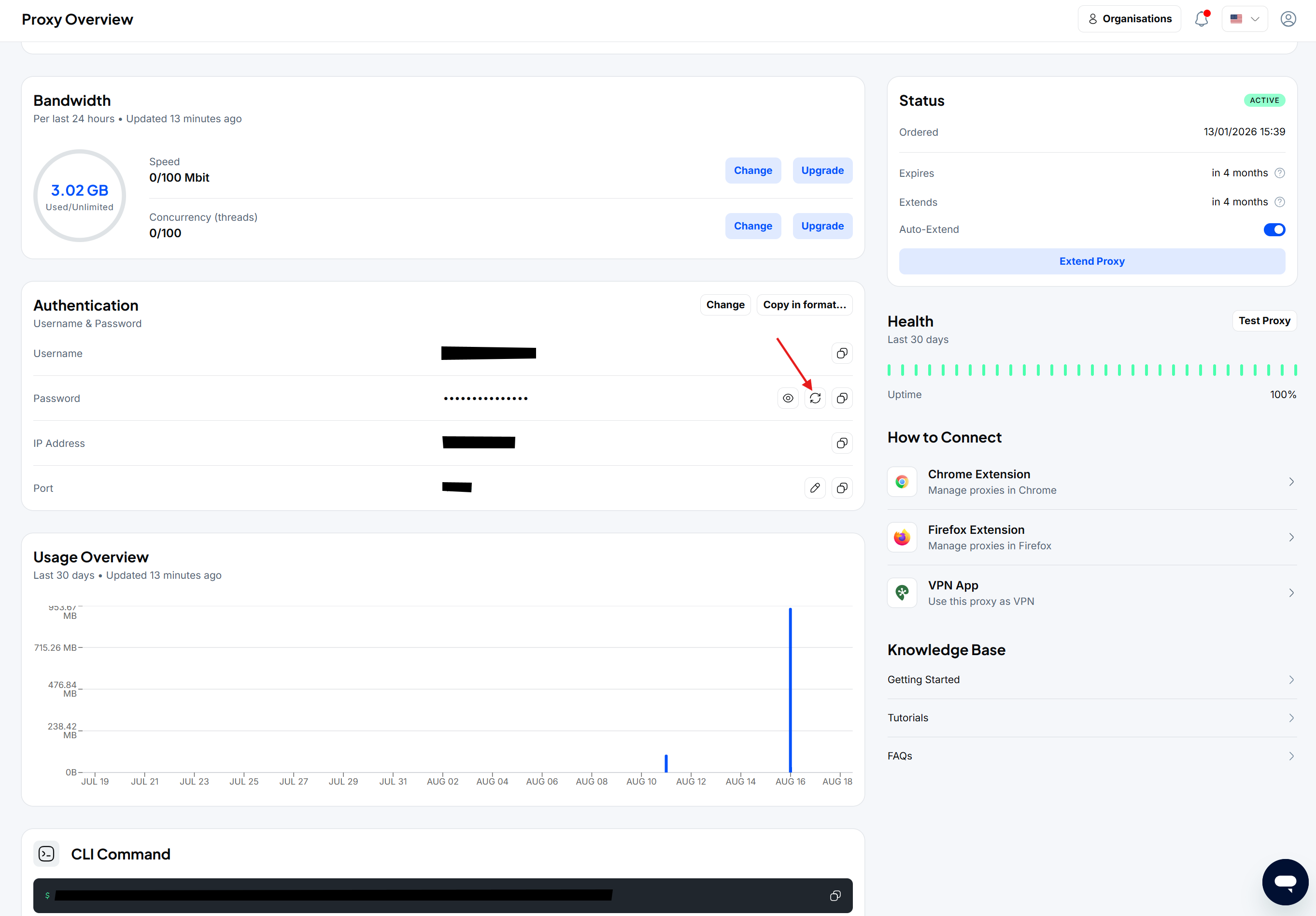Reveal password with the eye icon
The height and width of the screenshot is (916, 1316).
788,398
